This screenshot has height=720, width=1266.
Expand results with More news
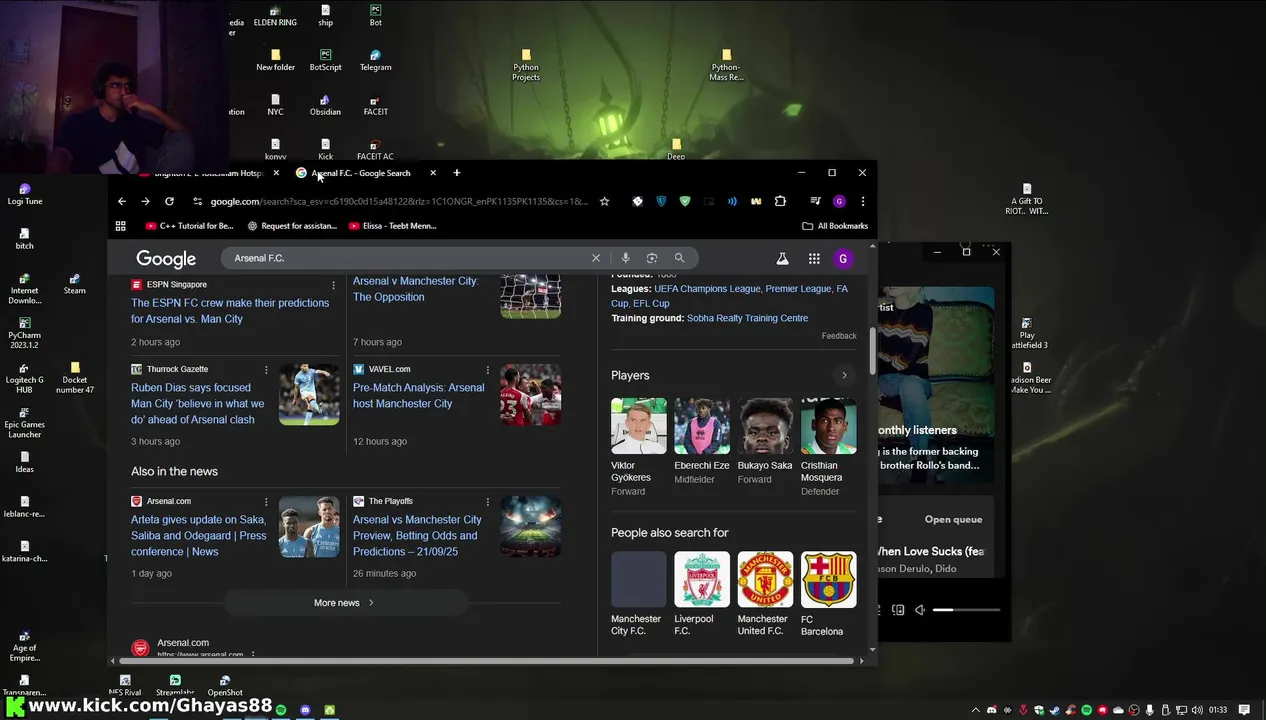345,603
